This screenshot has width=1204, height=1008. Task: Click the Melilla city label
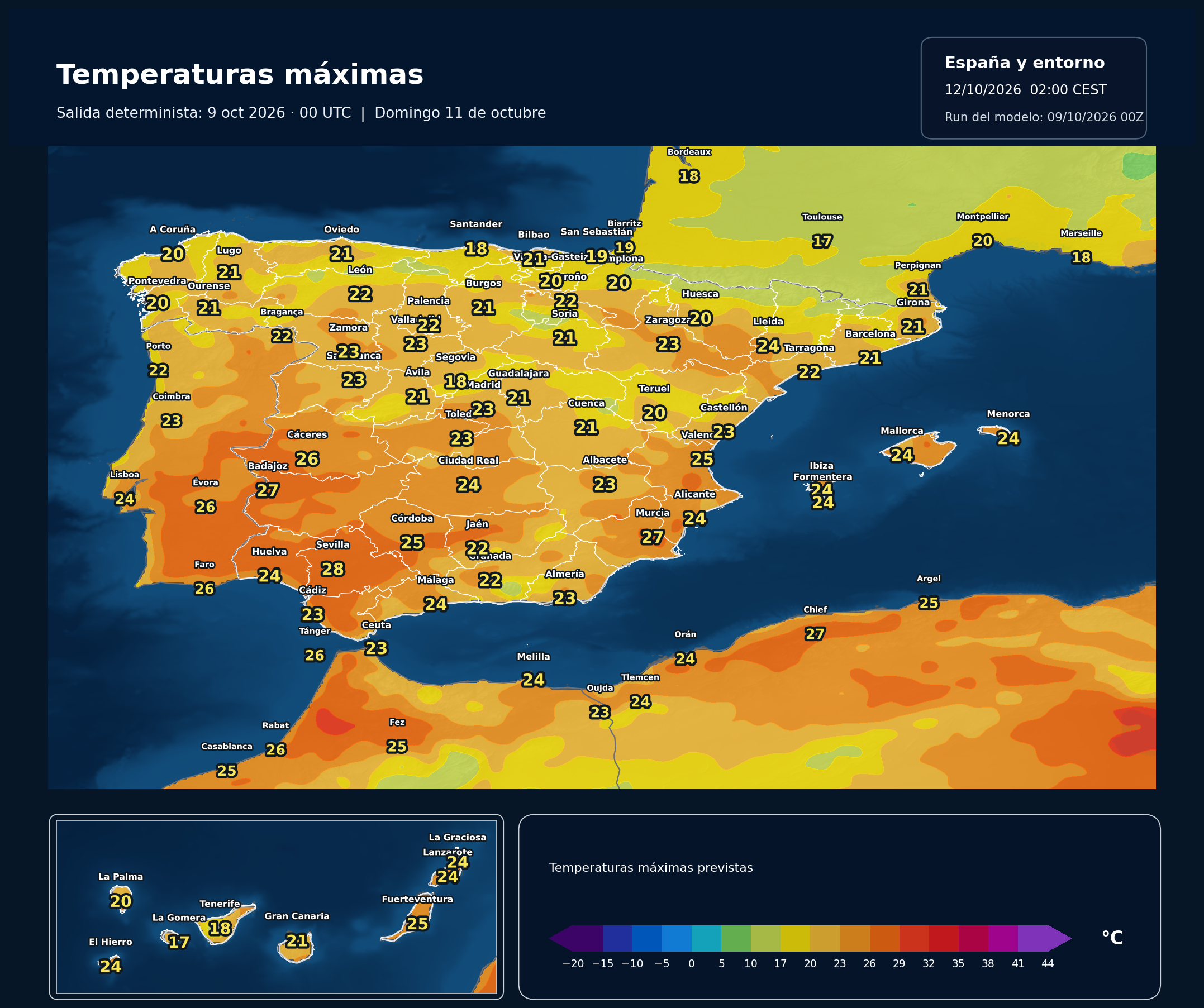click(x=533, y=657)
